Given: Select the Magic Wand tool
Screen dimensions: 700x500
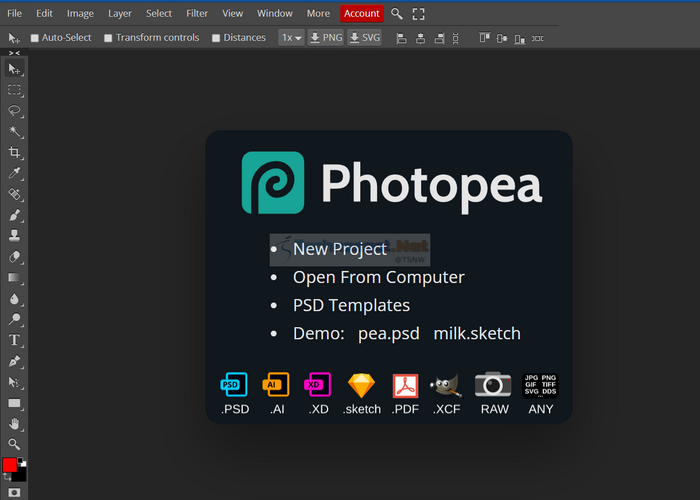Looking at the screenshot, I should pyautogui.click(x=14, y=131).
